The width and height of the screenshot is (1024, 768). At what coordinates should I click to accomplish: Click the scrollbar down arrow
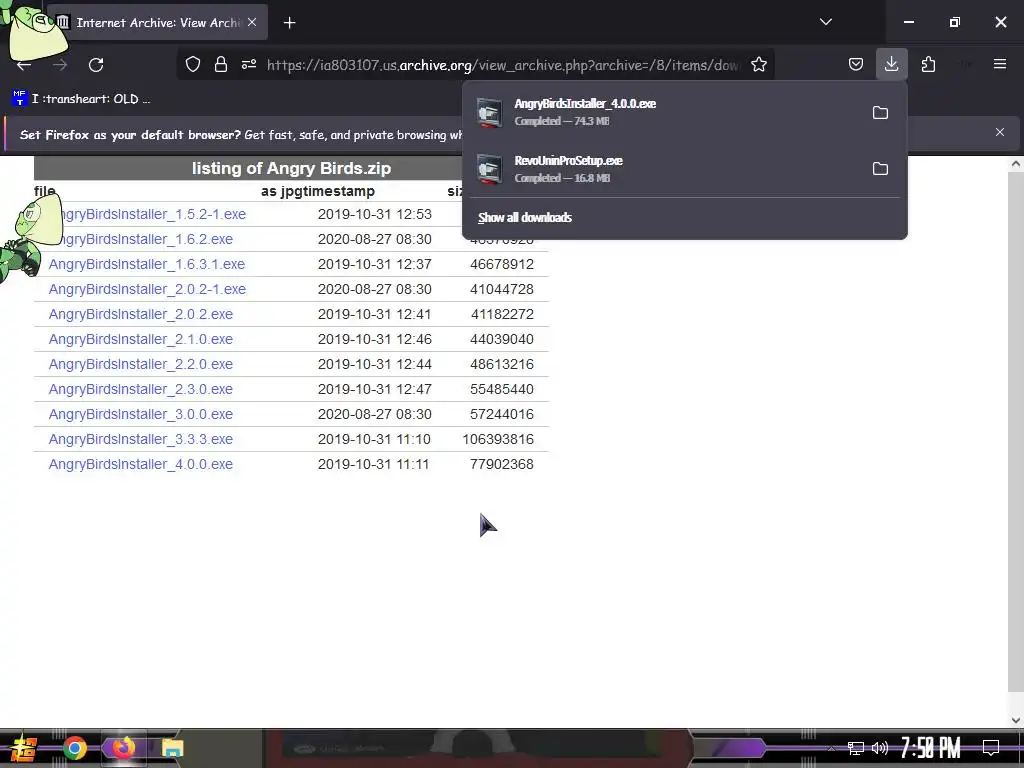pos(1015,720)
